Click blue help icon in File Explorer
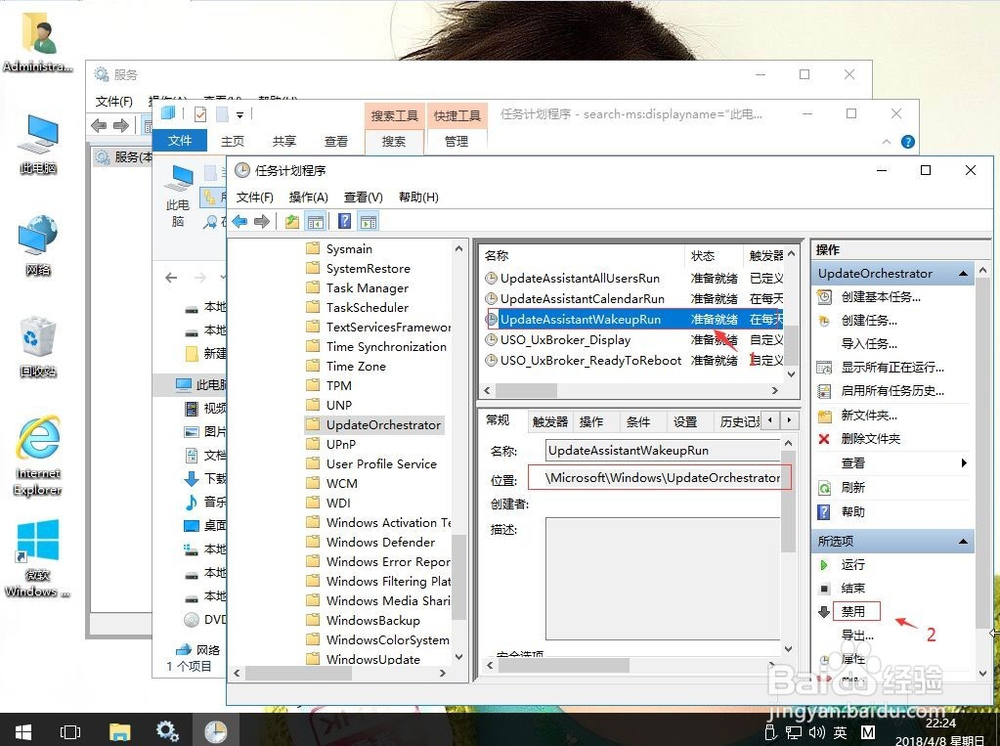Screen dimensions: 1000x746 (908, 142)
